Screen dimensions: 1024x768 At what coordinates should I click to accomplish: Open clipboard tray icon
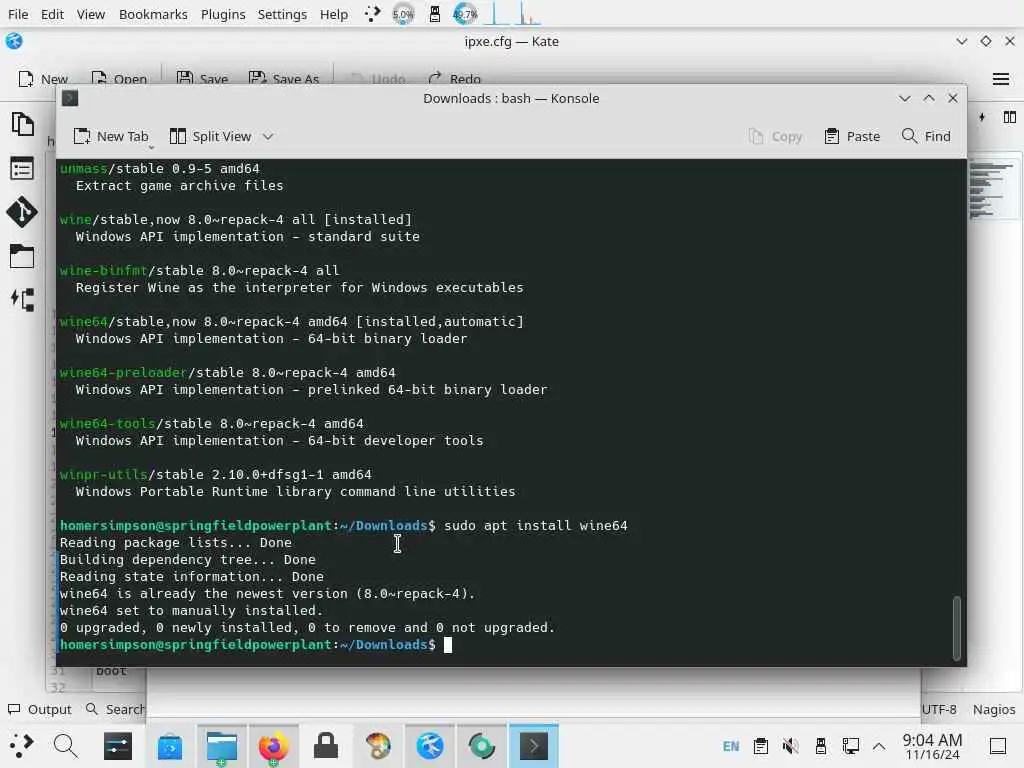click(x=760, y=746)
